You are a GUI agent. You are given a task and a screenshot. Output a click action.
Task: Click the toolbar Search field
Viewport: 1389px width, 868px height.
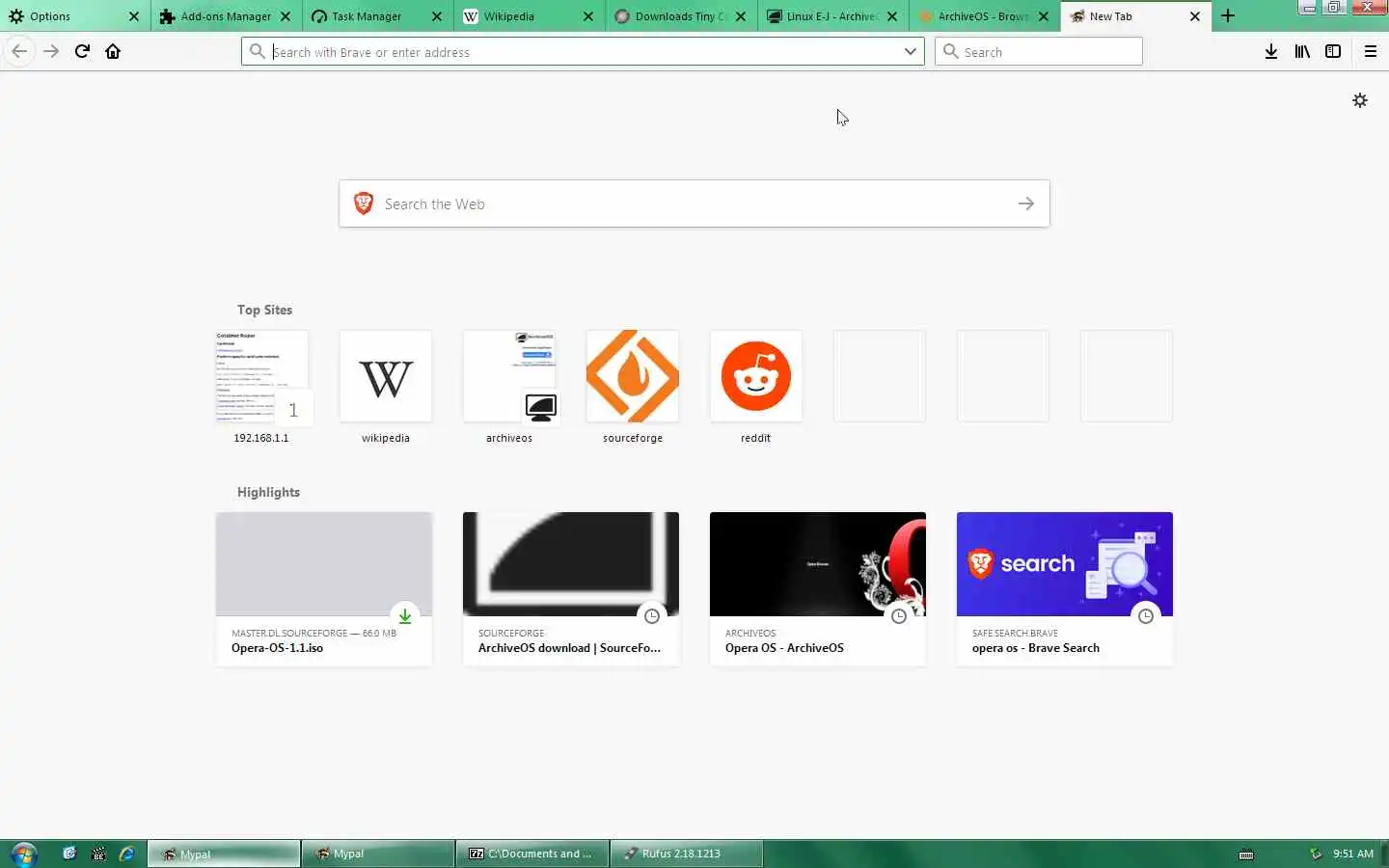1039,51
